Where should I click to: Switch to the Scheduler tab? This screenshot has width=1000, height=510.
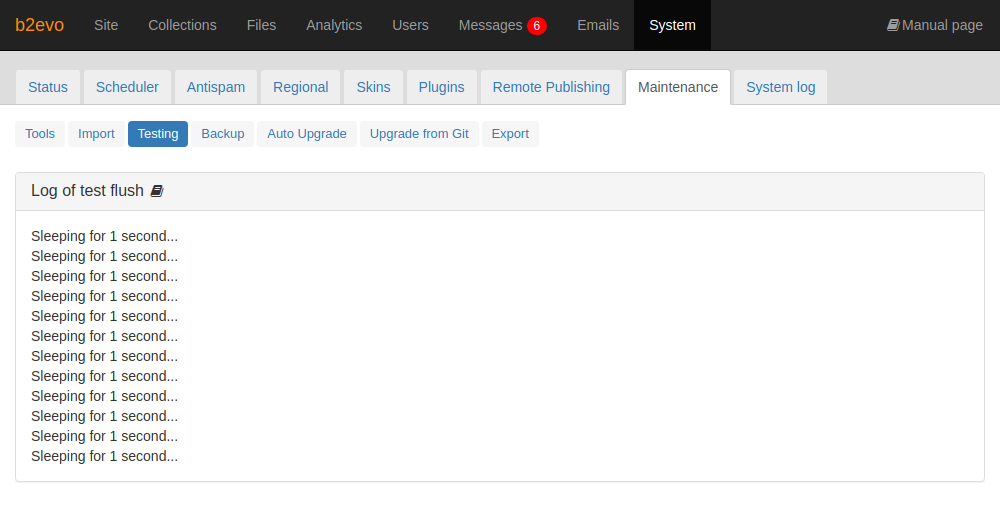pyautogui.click(x=127, y=87)
